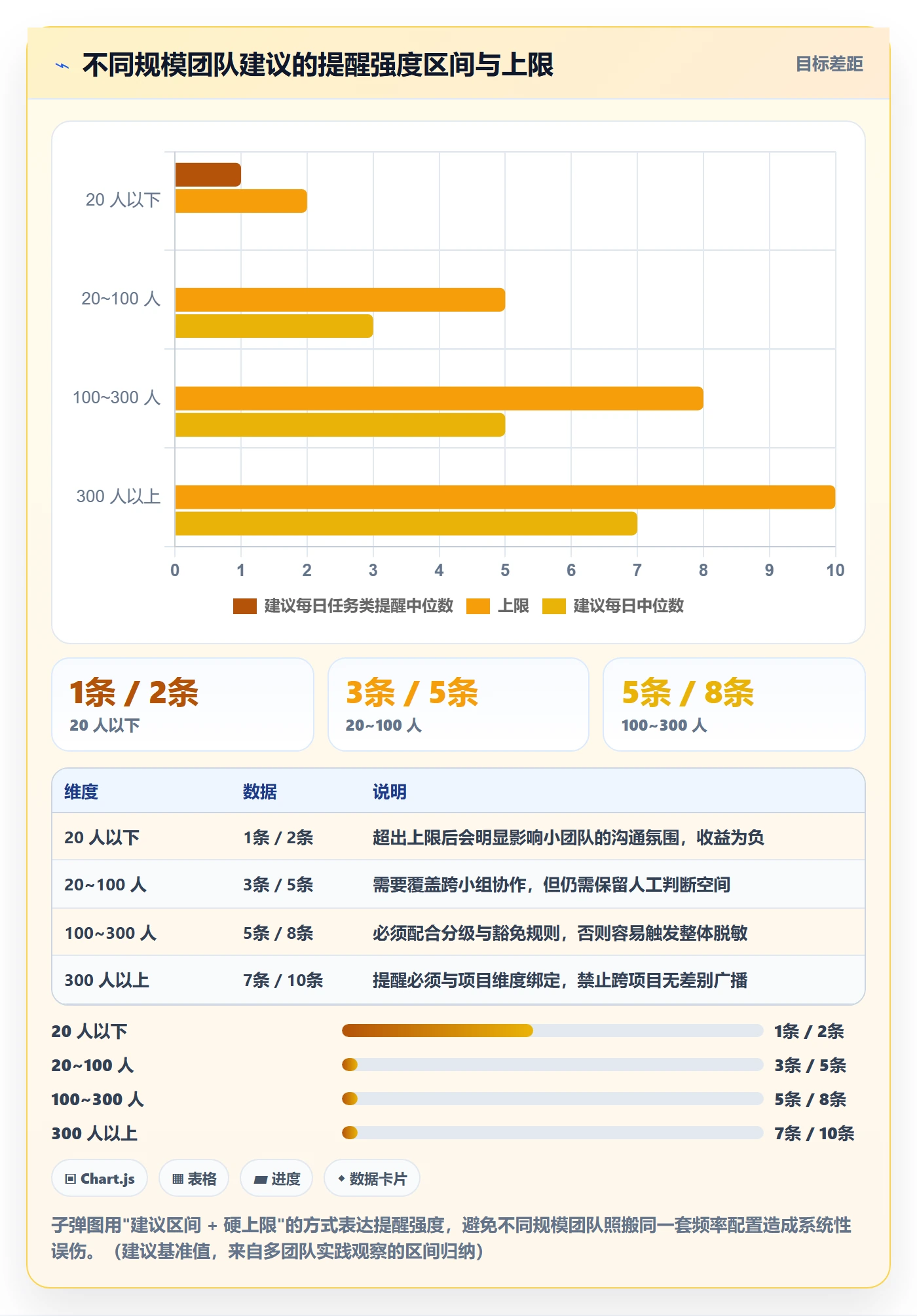Select table cell 7条 / 10条
This screenshot has height=1316, width=917.
283,980
